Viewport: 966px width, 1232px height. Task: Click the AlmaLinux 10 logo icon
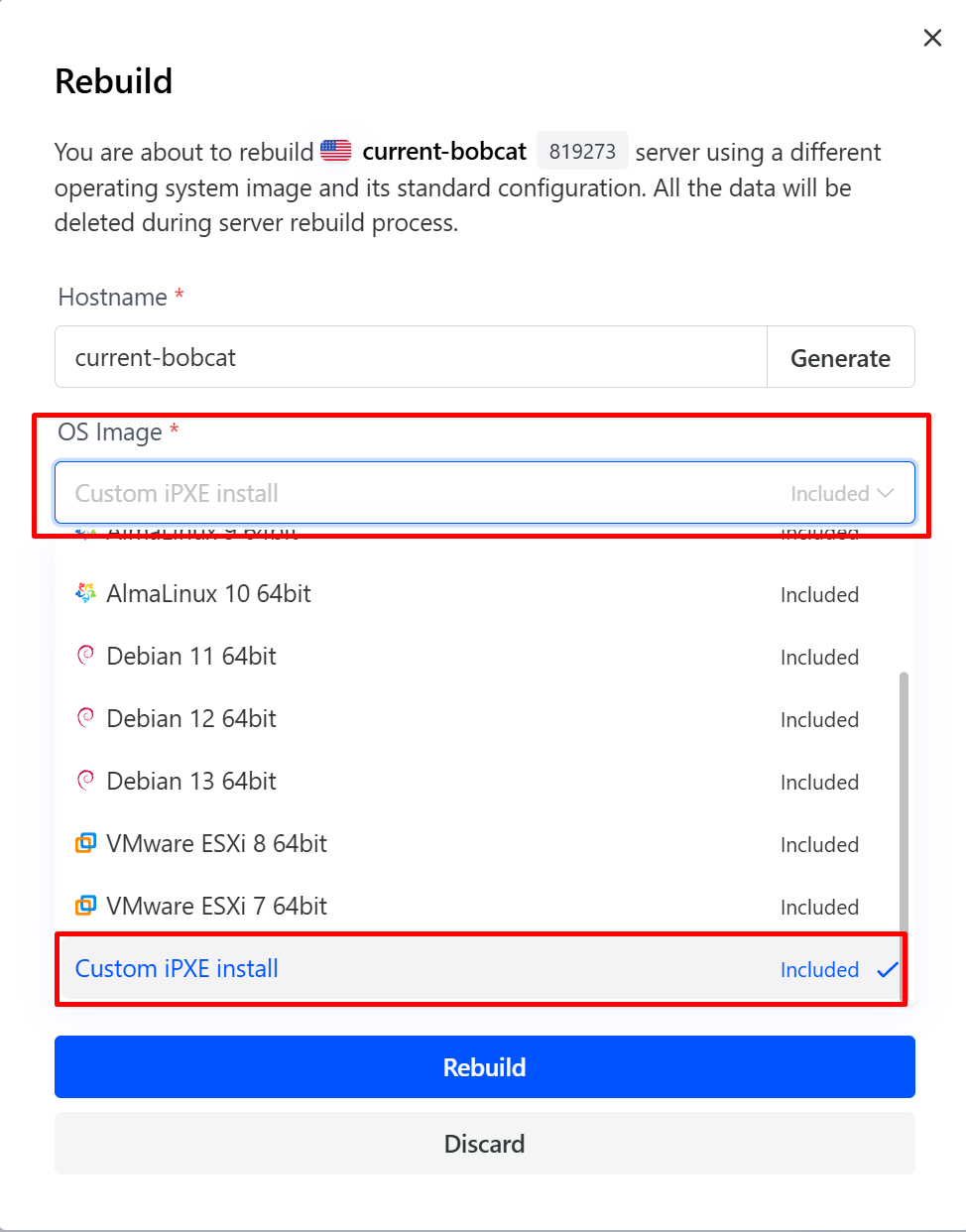[86, 593]
